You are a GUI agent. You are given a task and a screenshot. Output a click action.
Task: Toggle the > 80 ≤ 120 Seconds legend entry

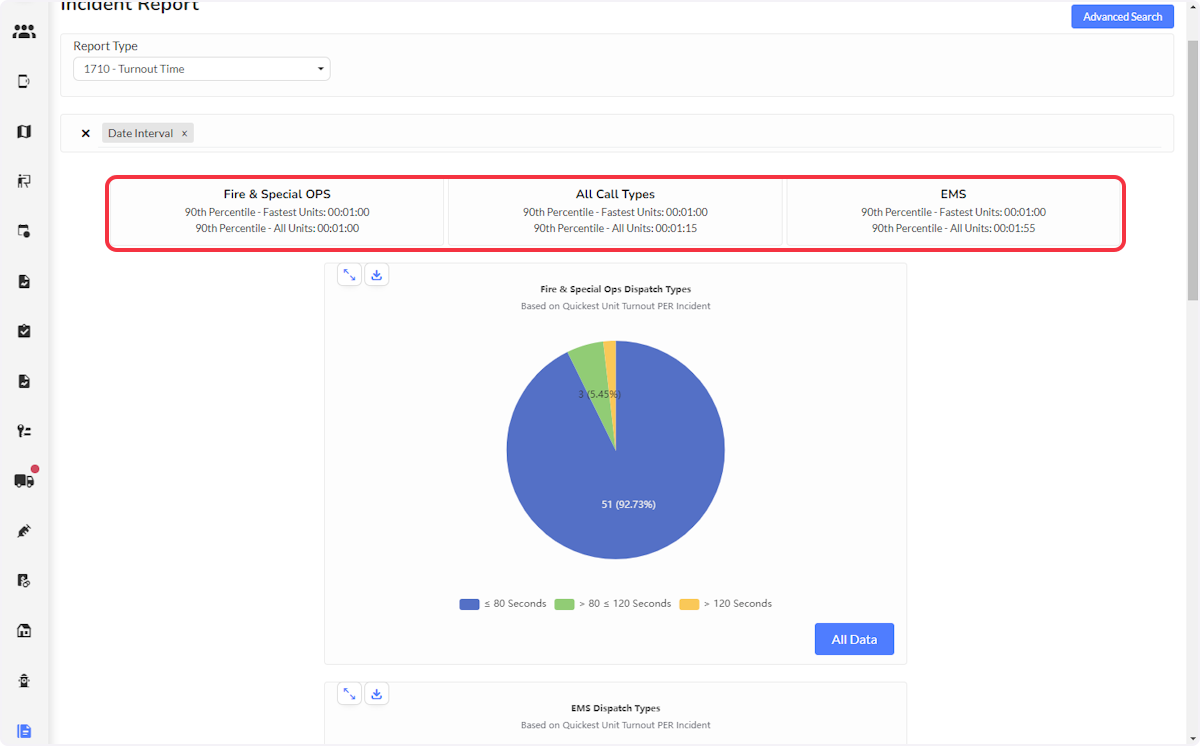(x=613, y=604)
